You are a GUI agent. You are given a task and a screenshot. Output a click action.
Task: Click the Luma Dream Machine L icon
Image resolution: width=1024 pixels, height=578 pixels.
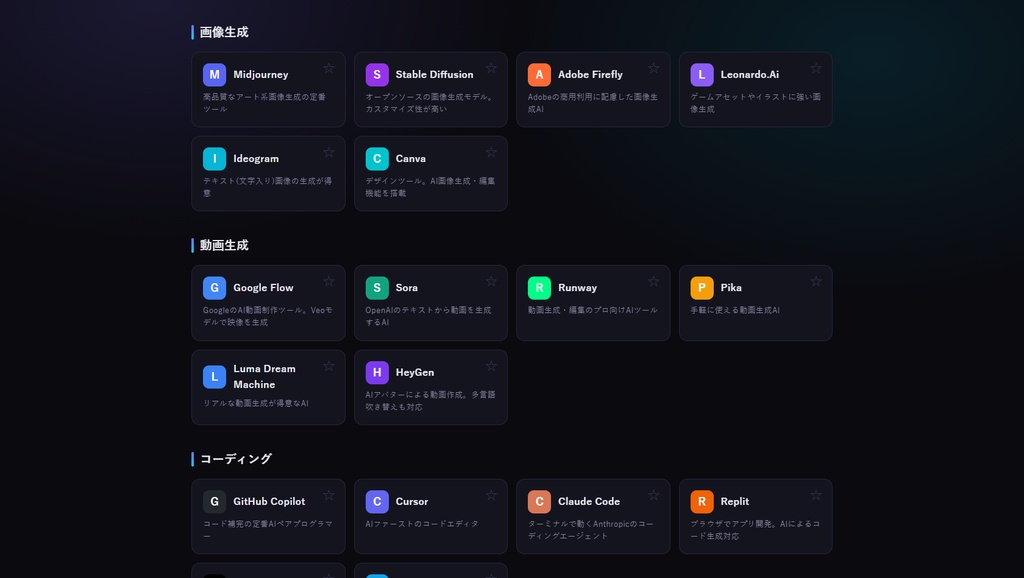(x=214, y=377)
